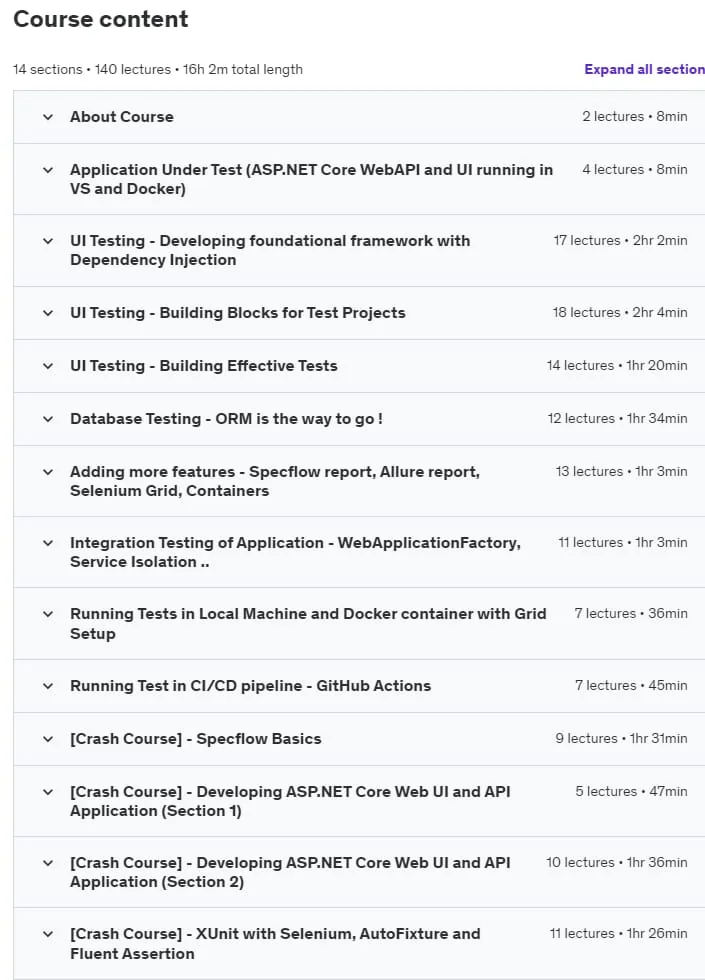Click chevron for Adding more features section

[48, 472]
